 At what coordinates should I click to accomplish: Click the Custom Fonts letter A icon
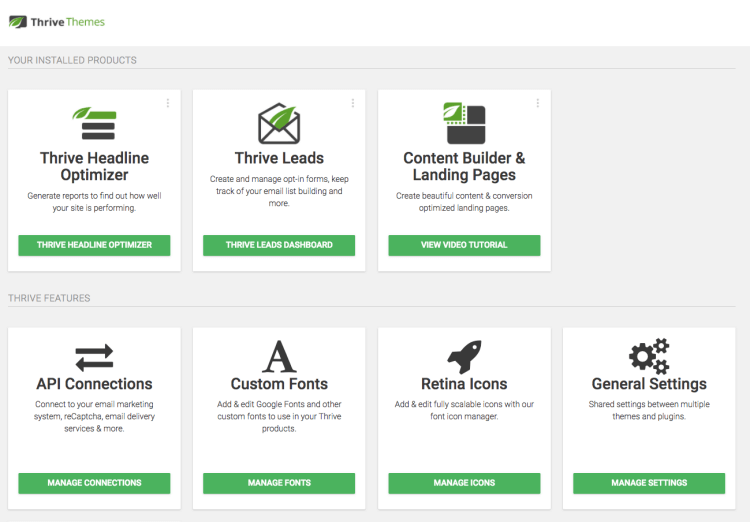tap(279, 356)
